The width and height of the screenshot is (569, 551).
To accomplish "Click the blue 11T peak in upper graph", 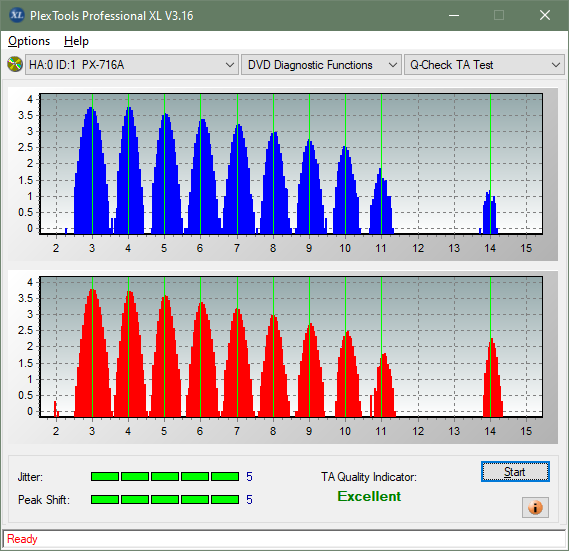I will pyautogui.click(x=381, y=201).
